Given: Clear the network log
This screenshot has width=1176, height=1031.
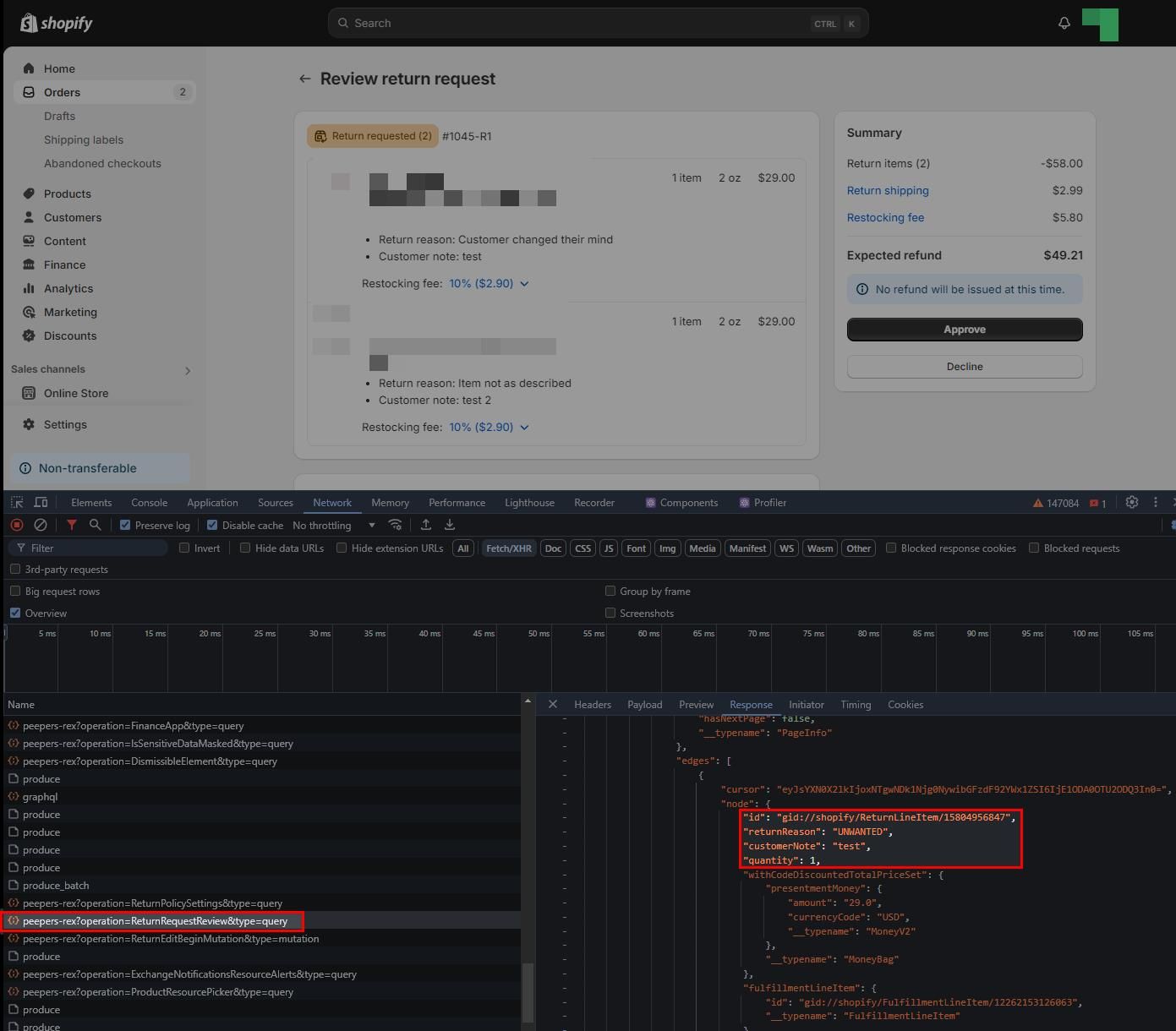Looking at the screenshot, I should 40,525.
